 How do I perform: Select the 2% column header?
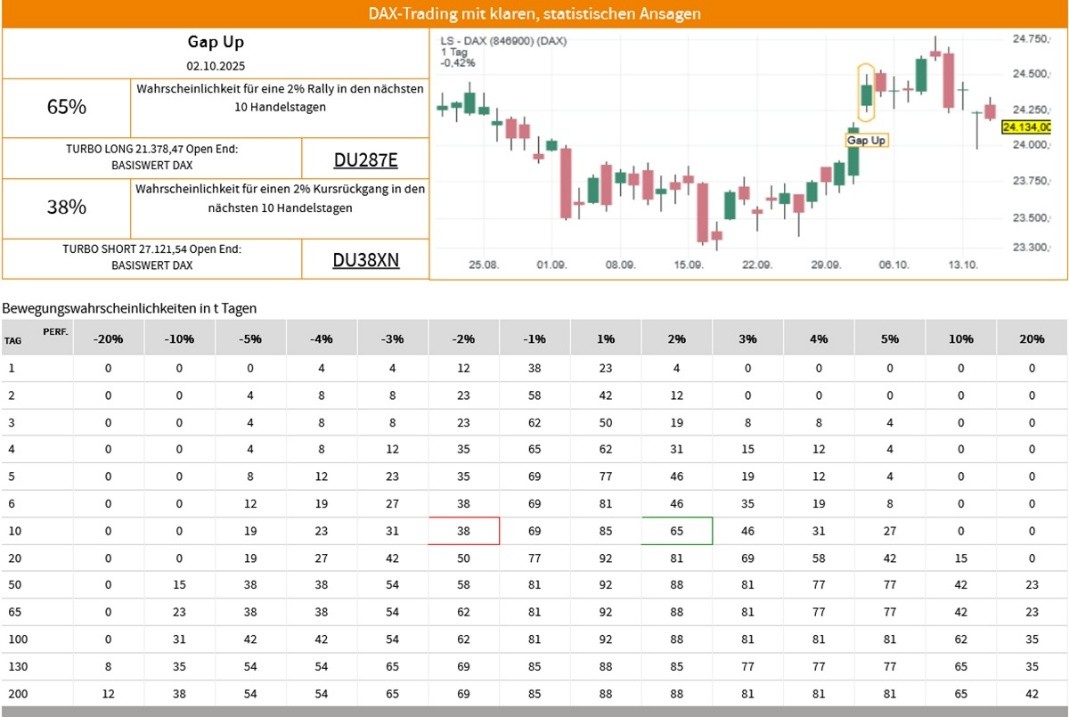(x=677, y=339)
